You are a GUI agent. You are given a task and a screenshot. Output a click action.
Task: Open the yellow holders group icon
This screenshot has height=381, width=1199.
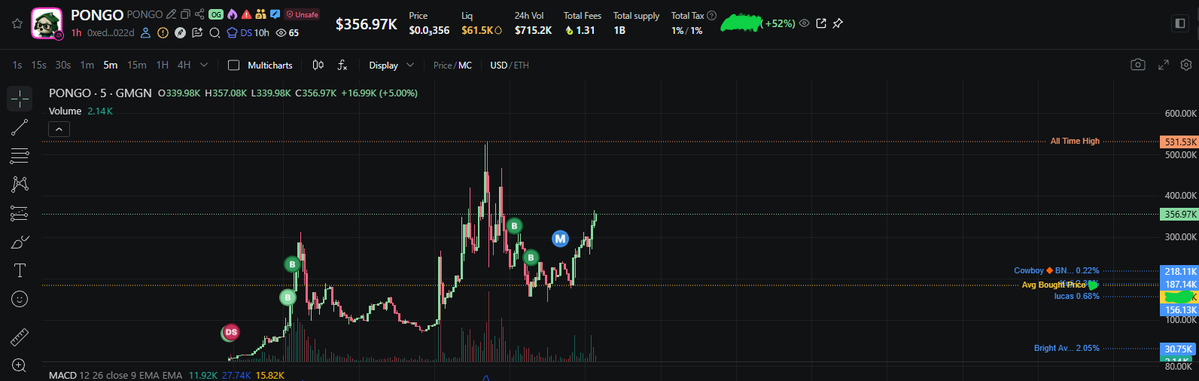[261, 15]
